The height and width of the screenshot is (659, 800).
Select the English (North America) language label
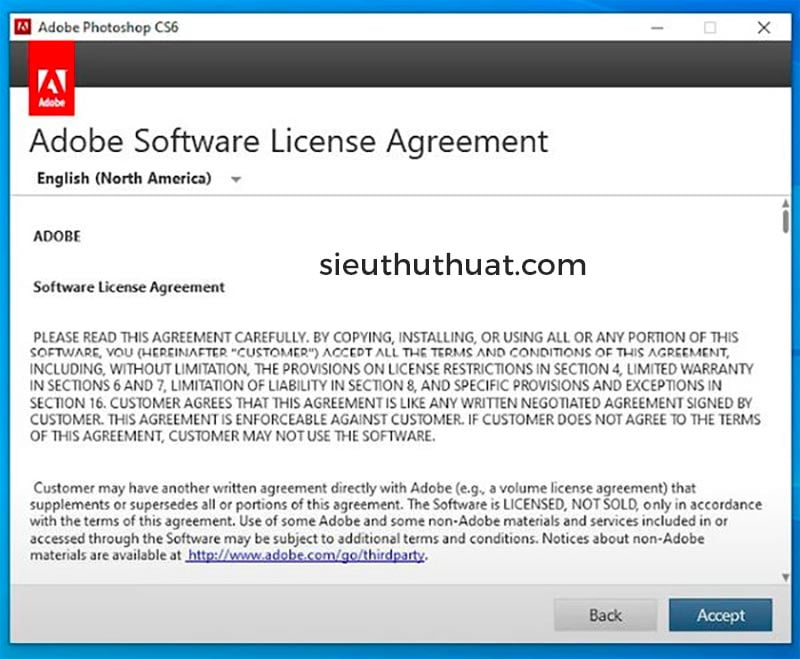124,179
